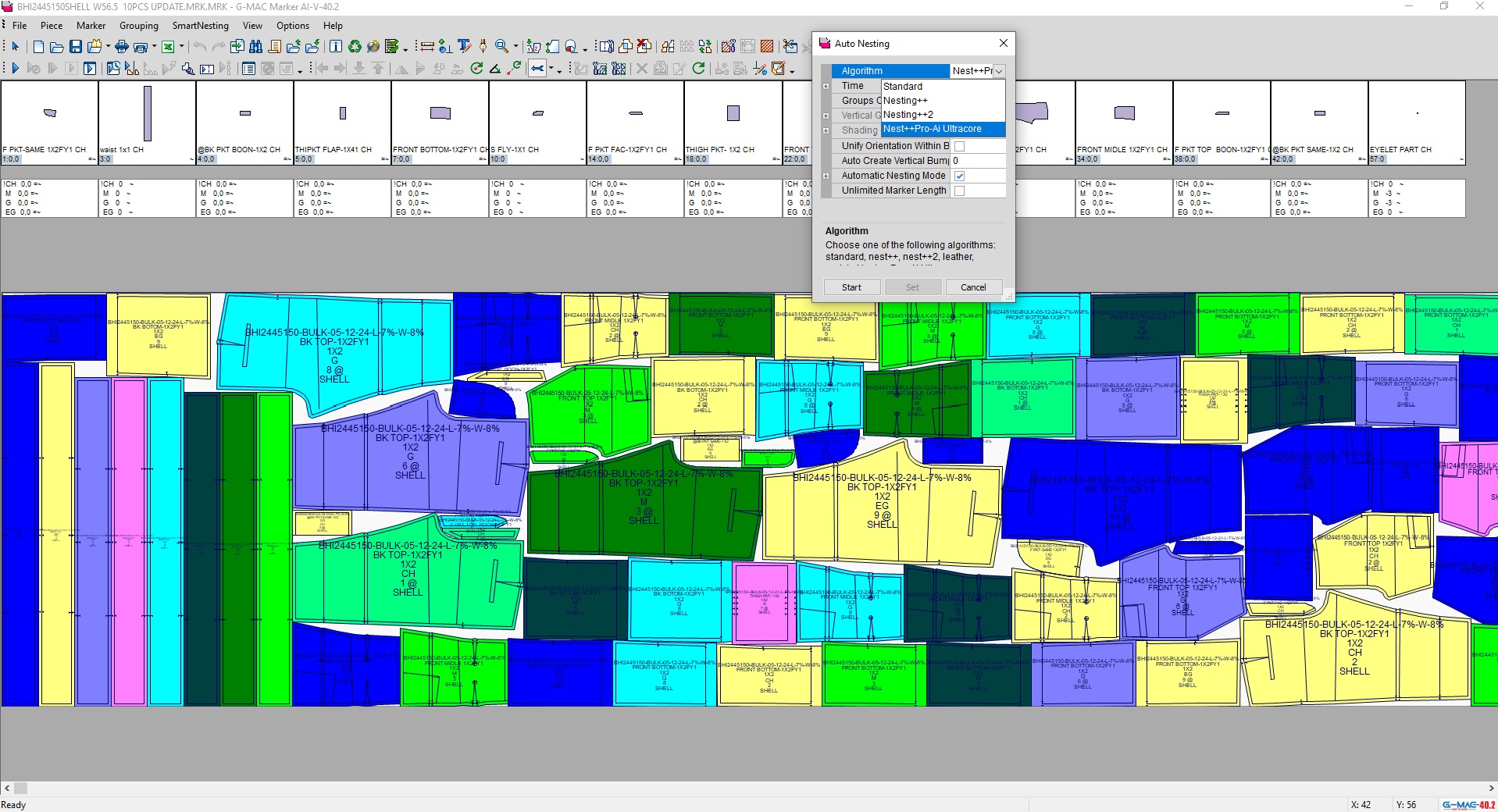
Task: Click the magnifier zoom tool
Action: pyautogui.click(x=501, y=47)
